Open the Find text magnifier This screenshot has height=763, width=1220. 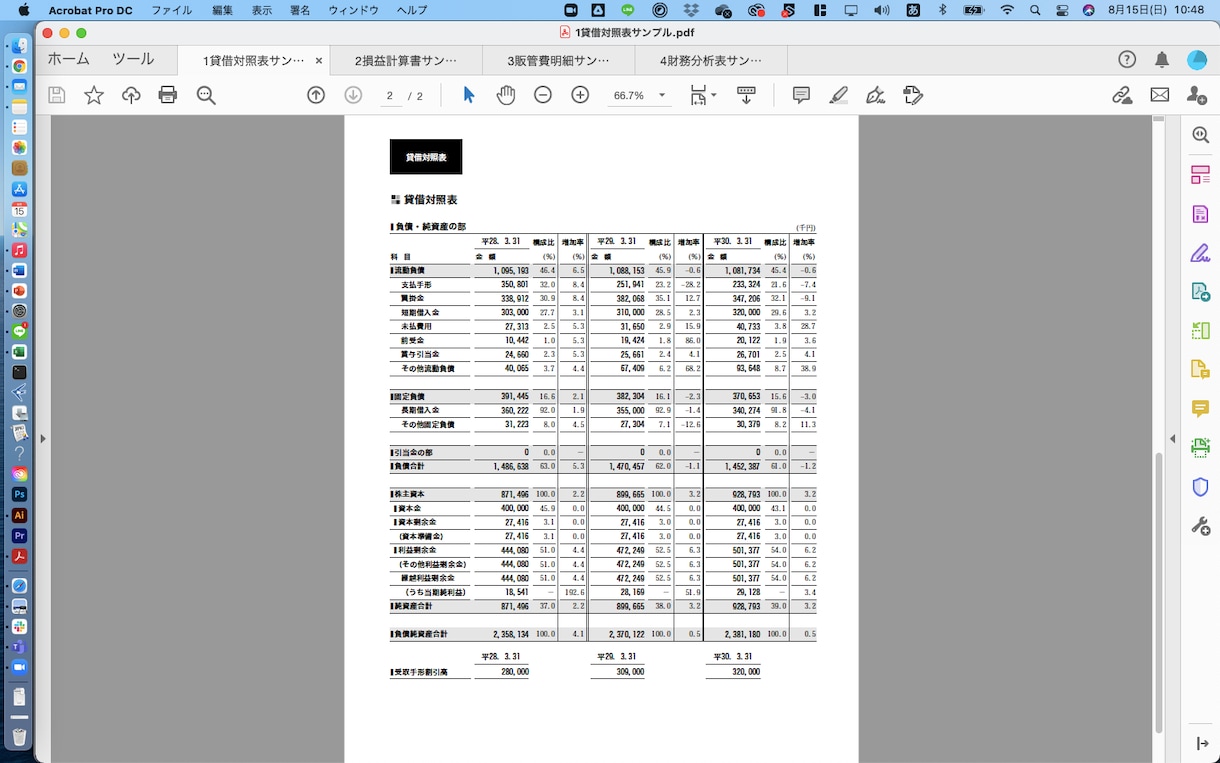tap(206, 95)
